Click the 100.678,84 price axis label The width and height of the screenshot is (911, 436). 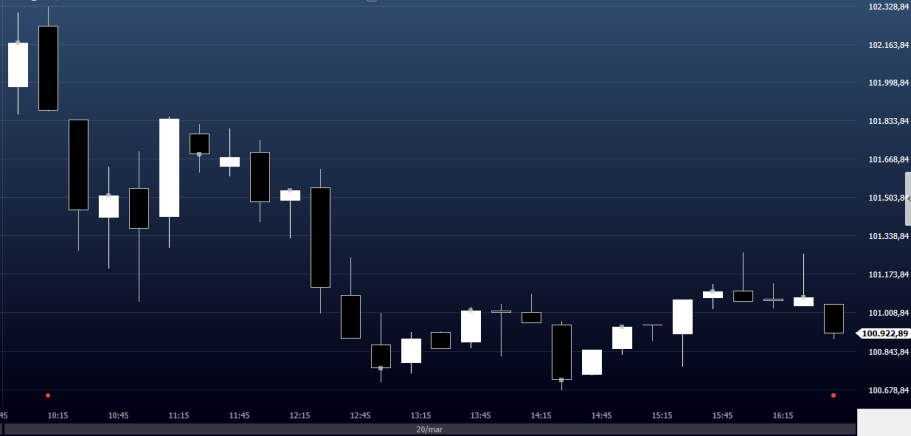[888, 390]
